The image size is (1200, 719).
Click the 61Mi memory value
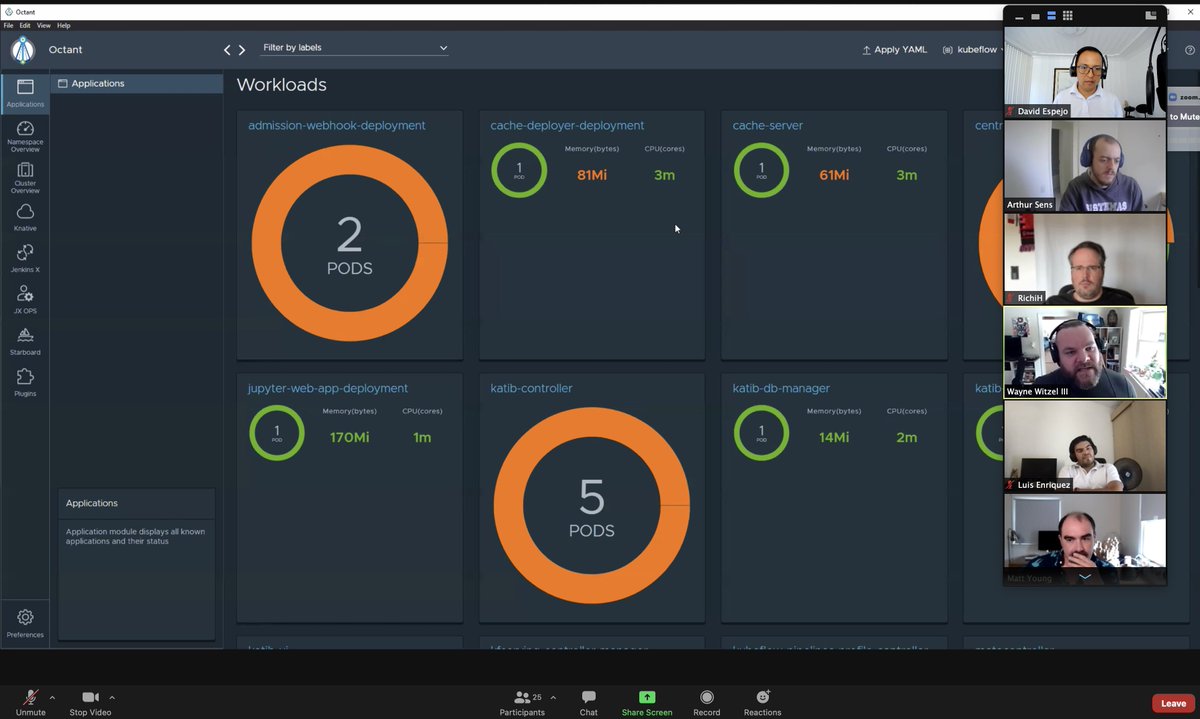(x=834, y=175)
